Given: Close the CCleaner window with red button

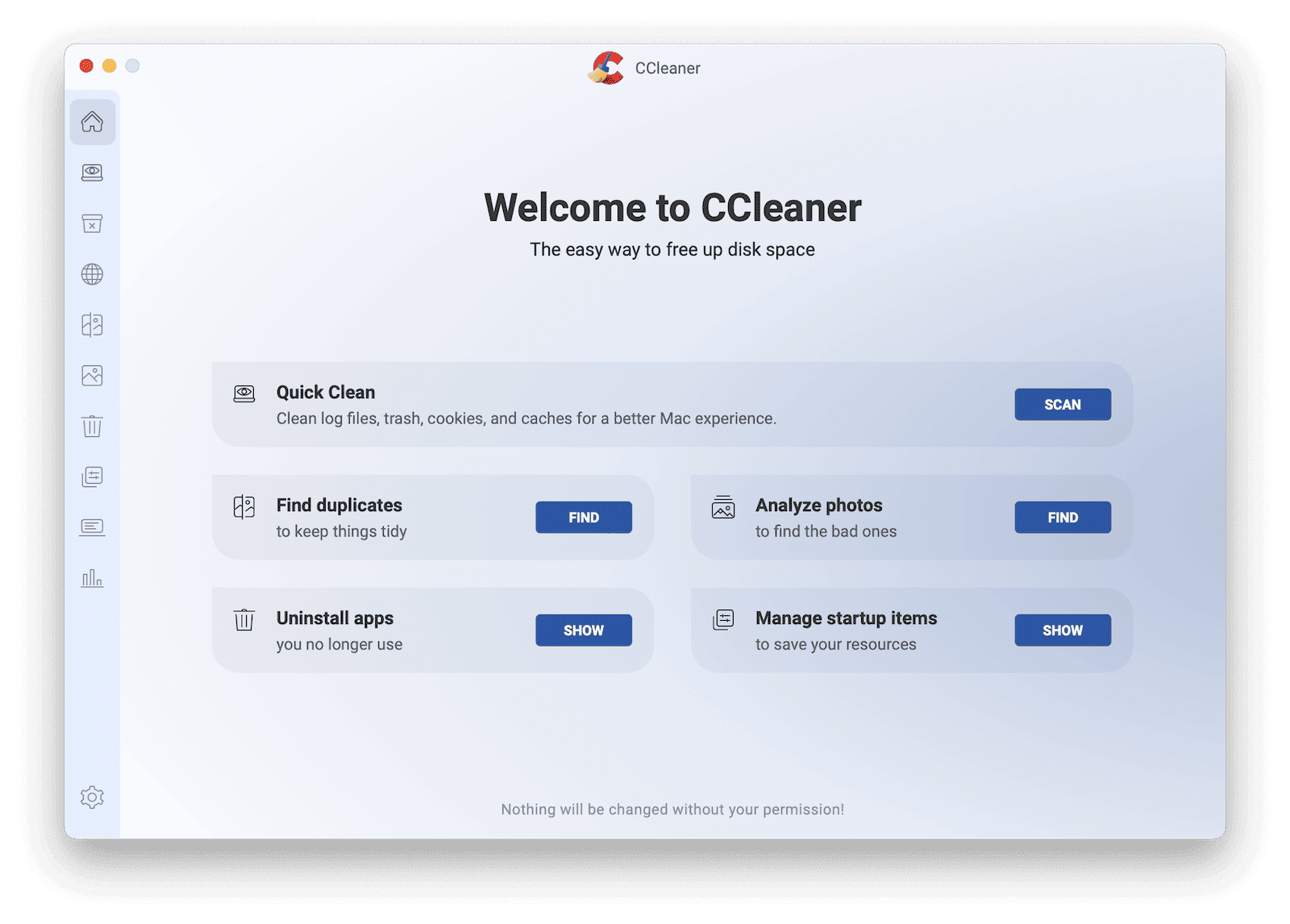Looking at the screenshot, I should click(86, 66).
